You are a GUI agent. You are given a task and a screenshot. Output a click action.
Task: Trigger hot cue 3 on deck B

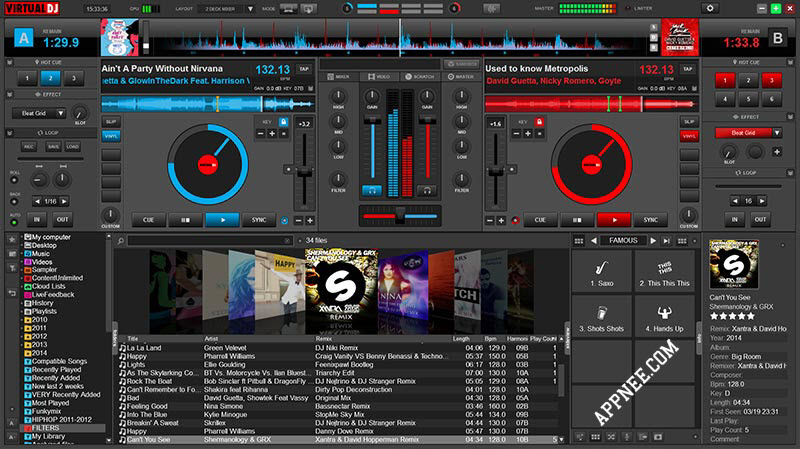(x=771, y=80)
